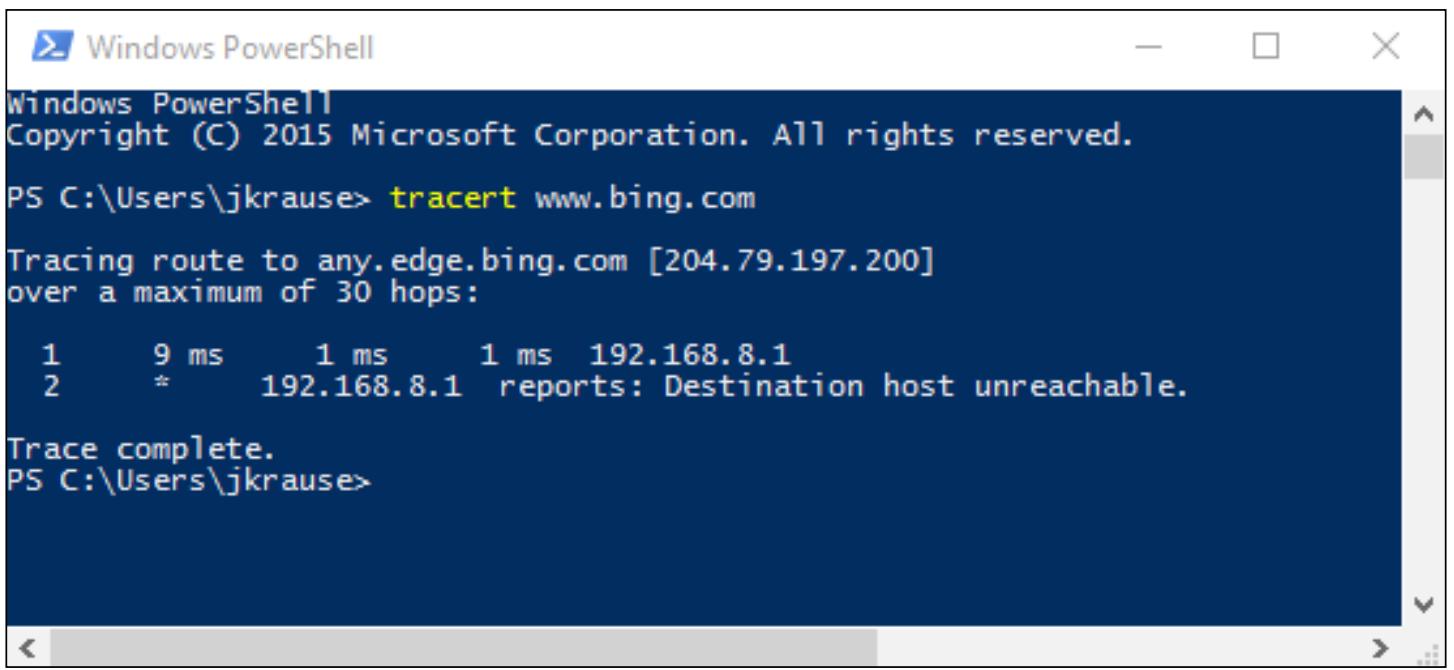
Task: Close the Windows PowerShell window
Action: coord(1385,46)
